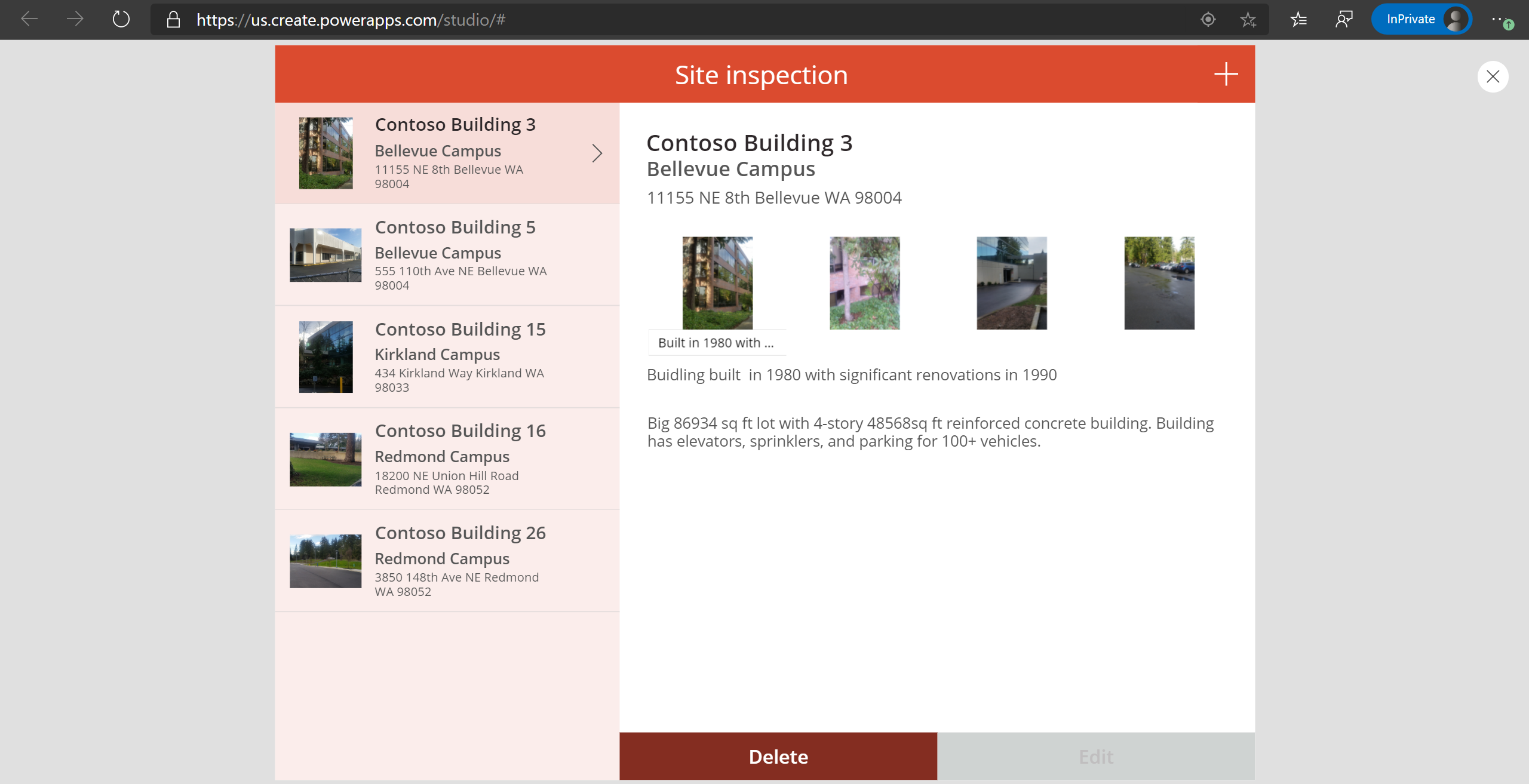Screen dimensions: 1529x784
Task: Click Contoso Building 3 list thumbnail
Action: coord(326,153)
